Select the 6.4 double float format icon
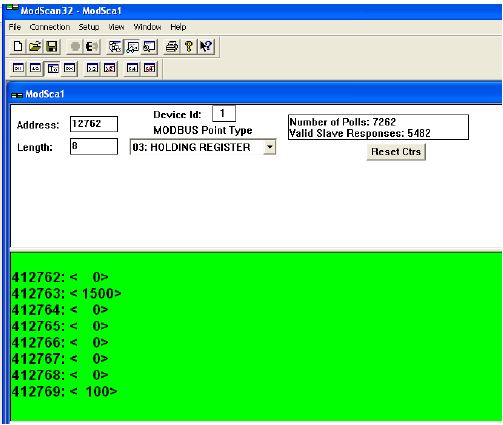 point(132,68)
